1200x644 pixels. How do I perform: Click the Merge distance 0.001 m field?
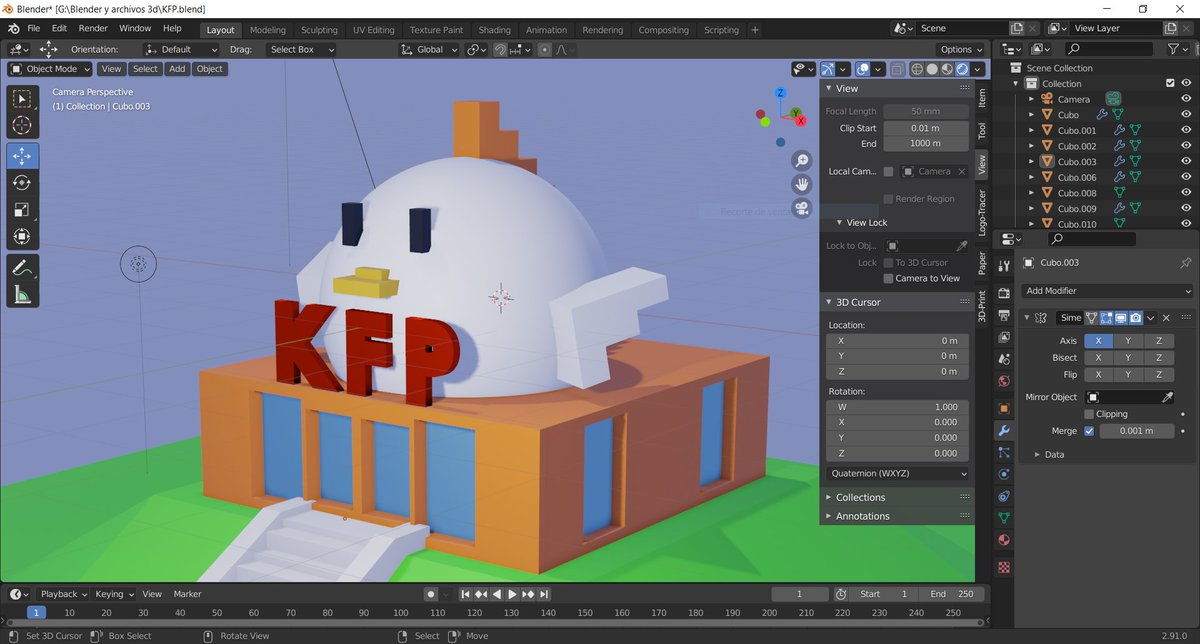click(1138, 431)
